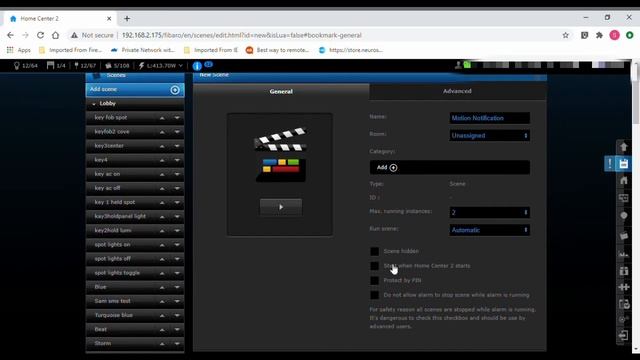This screenshot has height=360, width=640.
Task: Open the Imported From Fire bookmark folder
Action: (x=70, y=50)
